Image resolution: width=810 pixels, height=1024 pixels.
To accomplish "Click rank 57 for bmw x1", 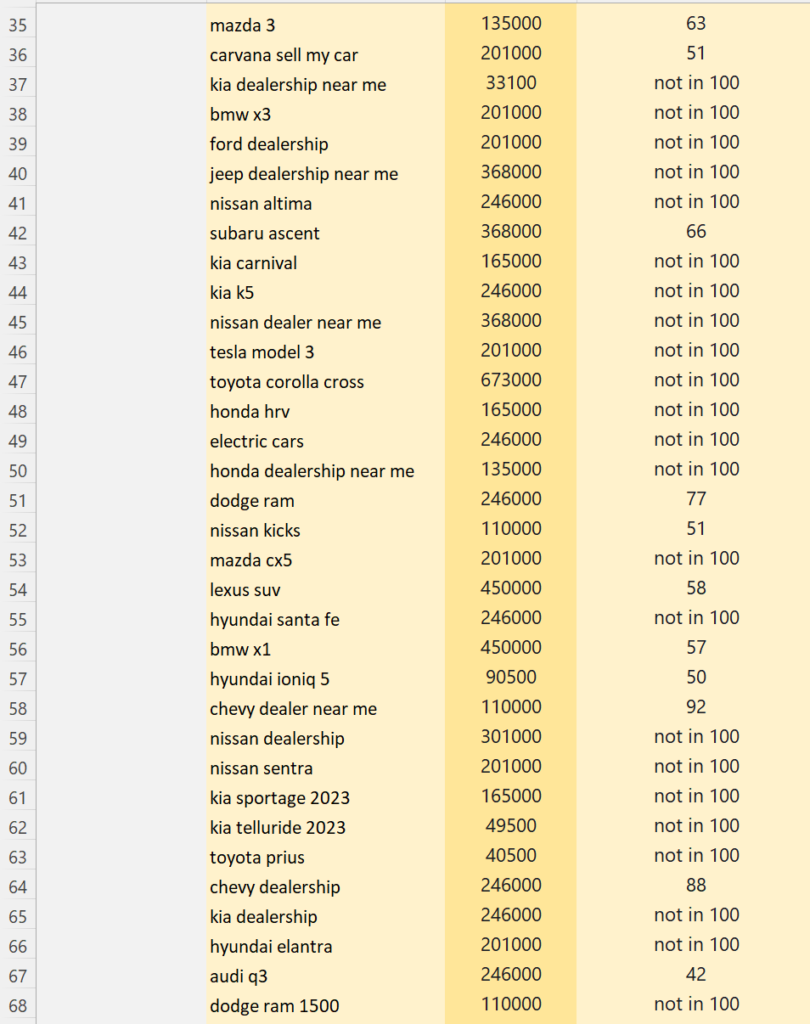I will click(696, 647).
